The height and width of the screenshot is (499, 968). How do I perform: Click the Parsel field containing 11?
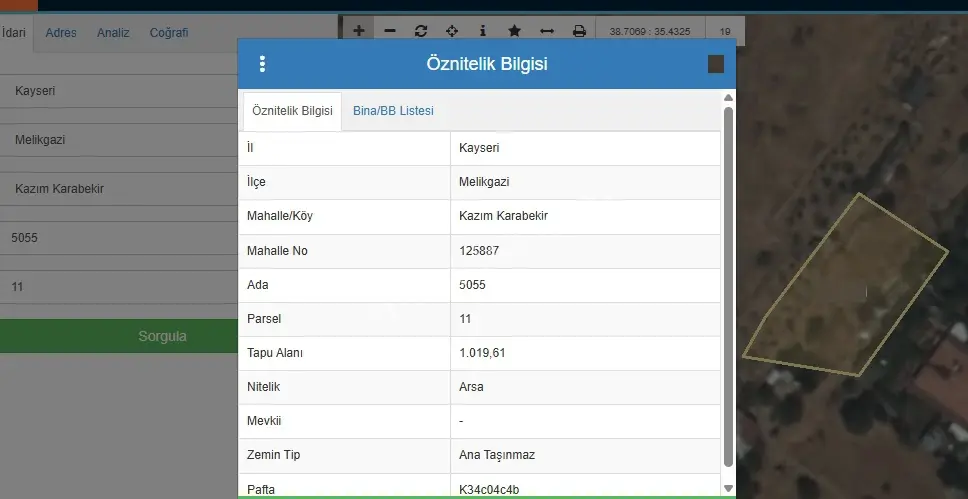point(119,287)
